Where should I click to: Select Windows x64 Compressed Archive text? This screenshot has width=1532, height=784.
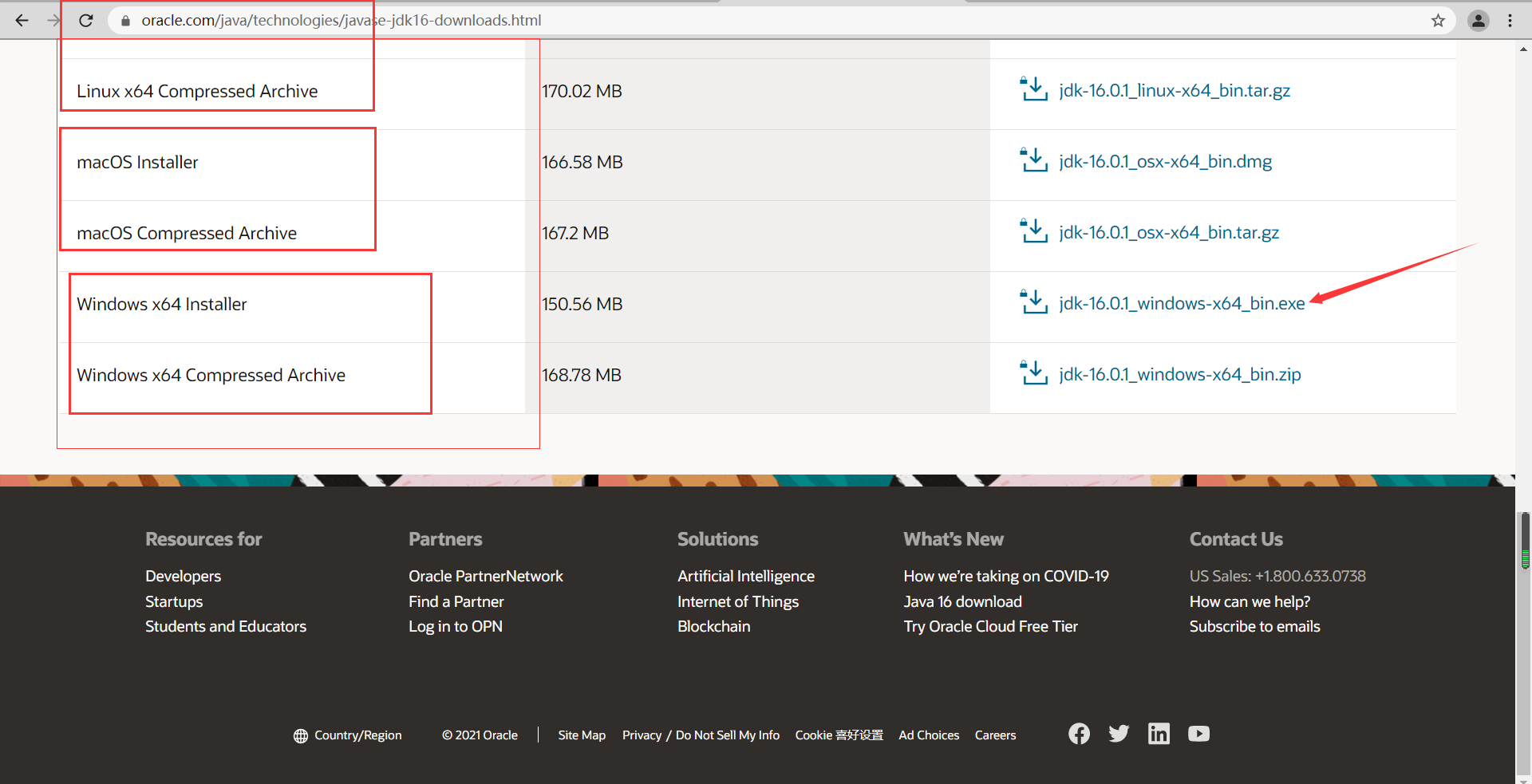pyautogui.click(x=211, y=375)
